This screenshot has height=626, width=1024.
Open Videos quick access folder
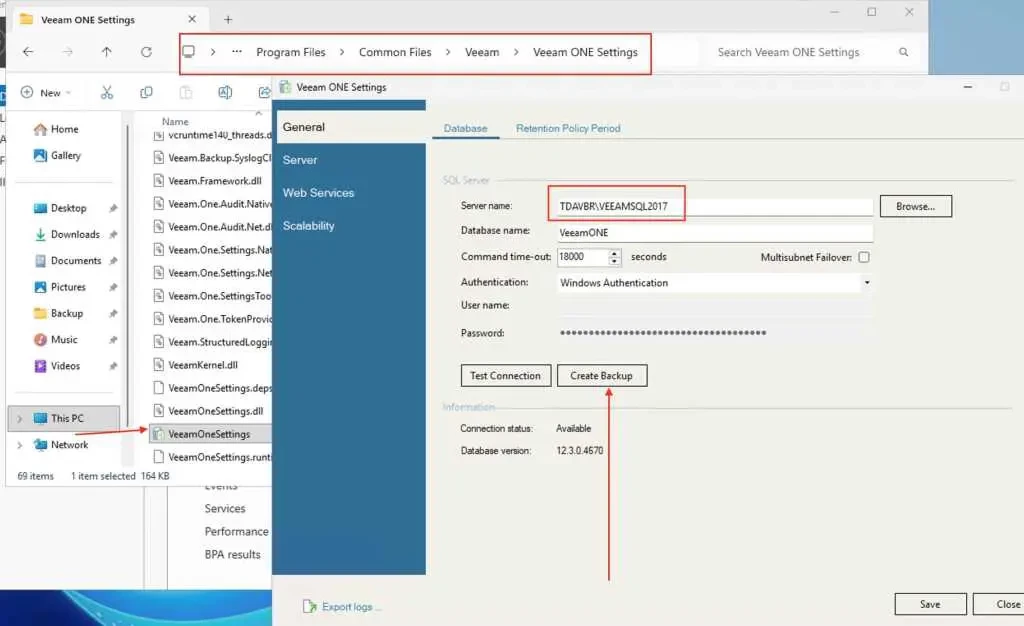tap(65, 366)
